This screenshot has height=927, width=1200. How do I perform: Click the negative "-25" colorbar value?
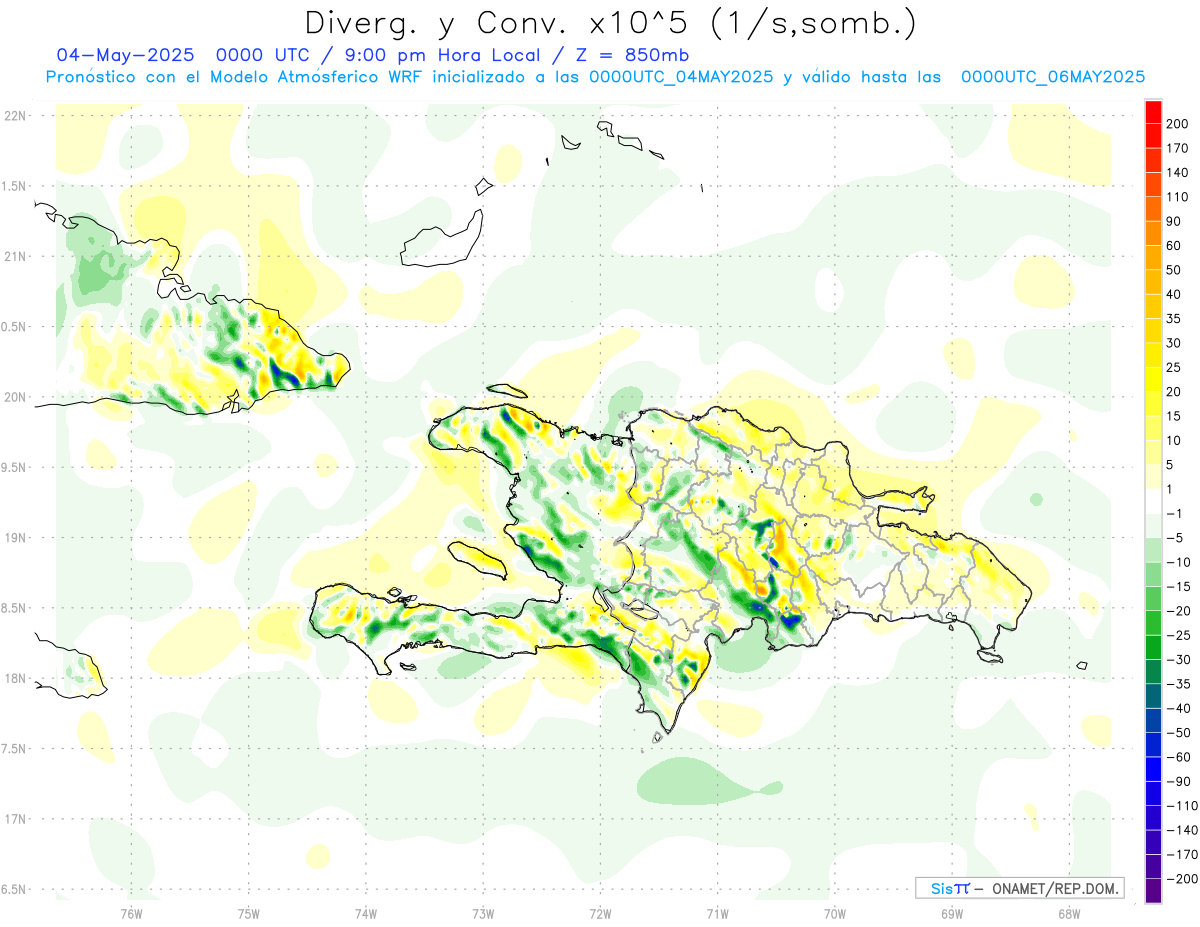pos(1178,636)
